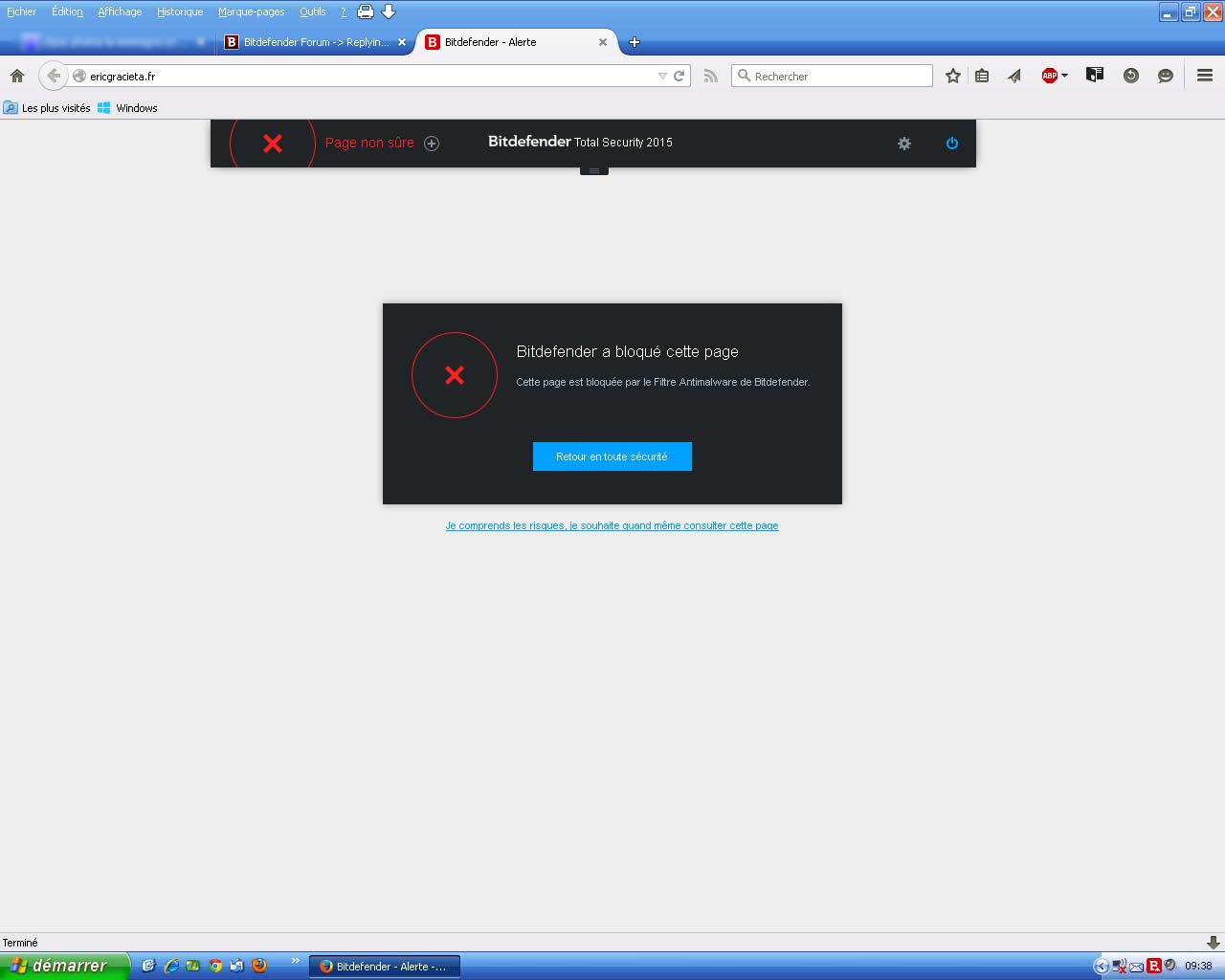Screen dimensions: 1225x980
Task: Click the Bitdefender Total Security 2015 title
Action: (580, 142)
